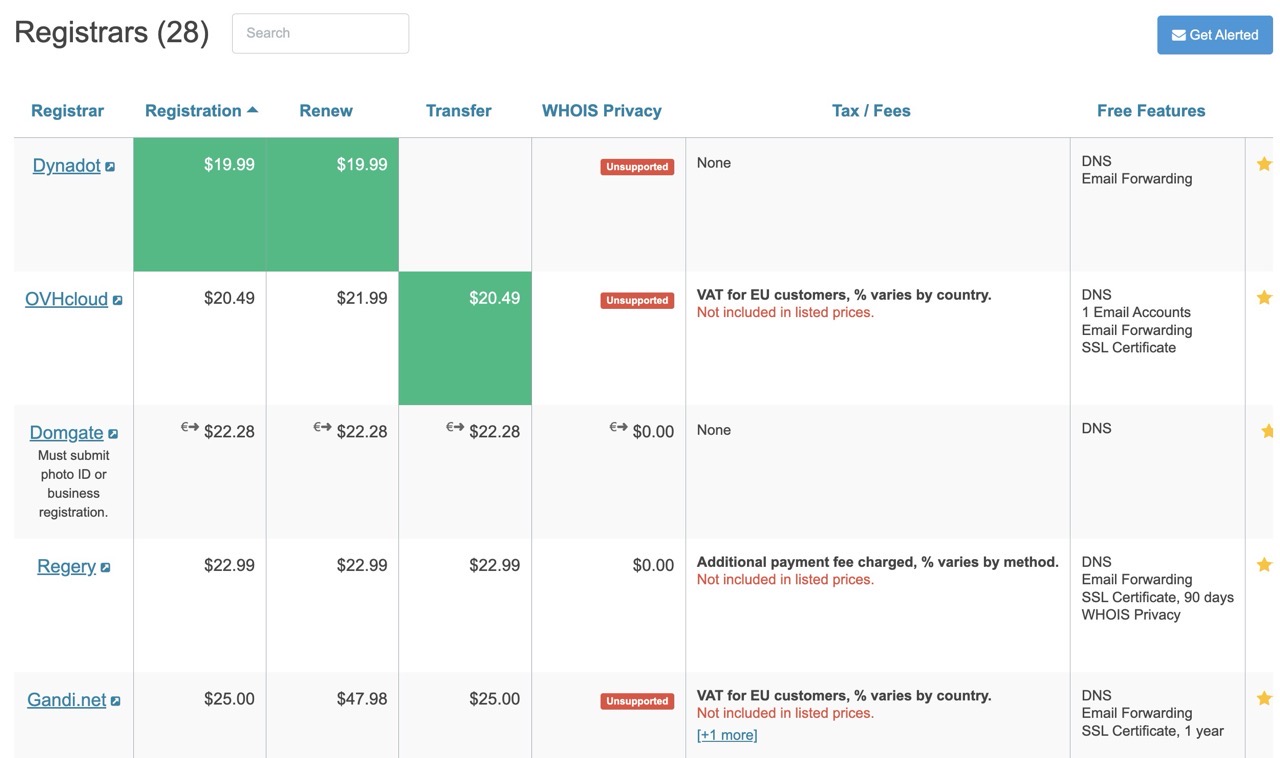Click the currency conversion icon by Domgate WHOIS price

tap(618, 427)
